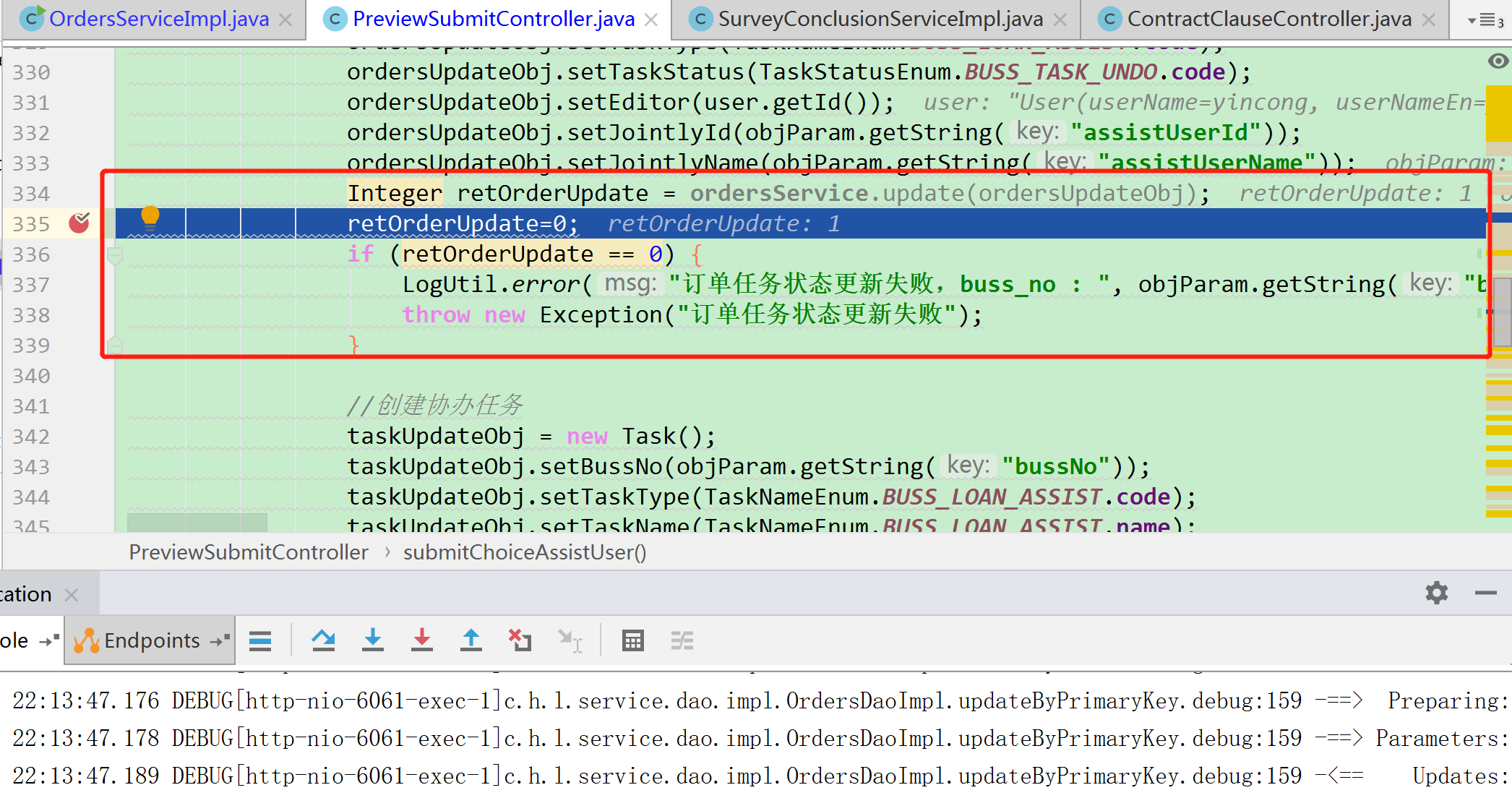Image resolution: width=1512 pixels, height=798 pixels.
Task: Click the PreviewSubmitController breadcrumb
Action: [x=248, y=552]
